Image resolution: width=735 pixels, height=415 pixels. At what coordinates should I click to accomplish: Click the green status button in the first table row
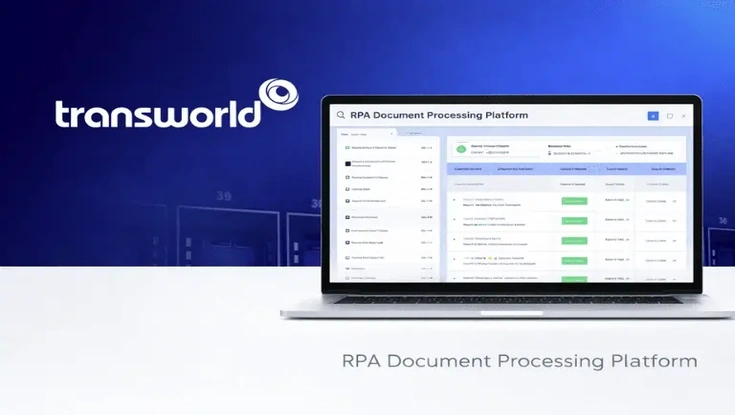click(x=574, y=201)
